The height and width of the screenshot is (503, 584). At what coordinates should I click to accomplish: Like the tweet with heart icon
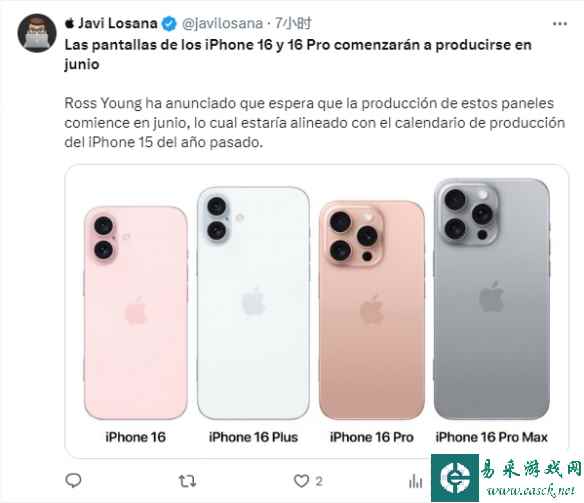click(301, 481)
